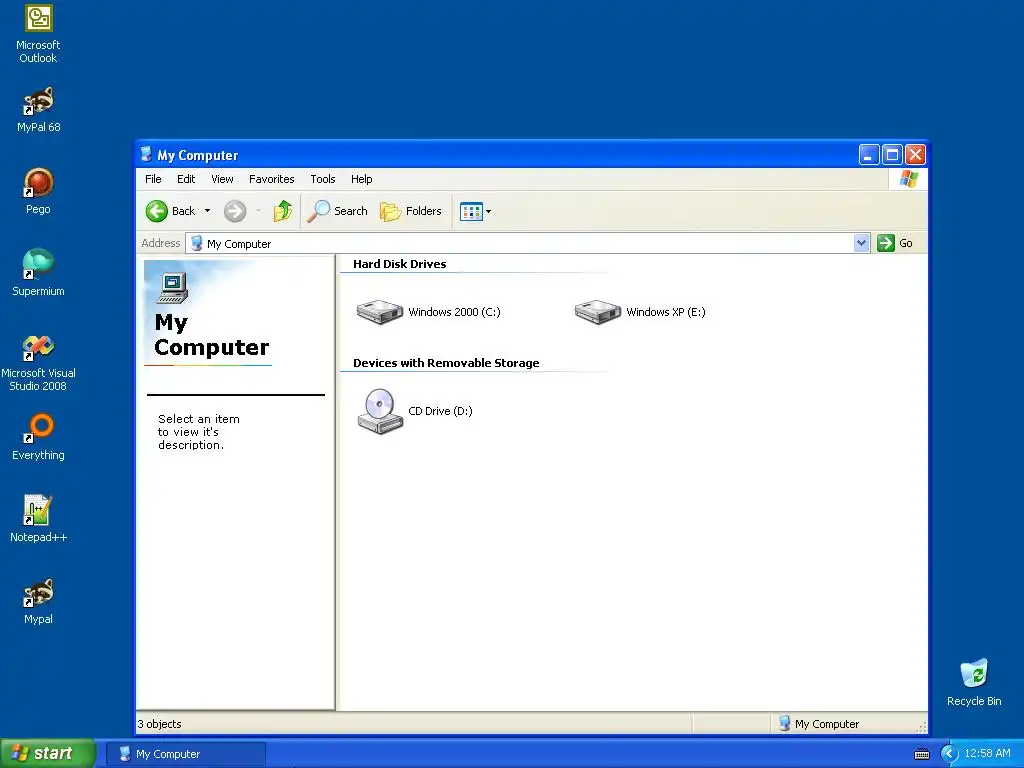
Task: Open the Help menu
Action: [361, 179]
